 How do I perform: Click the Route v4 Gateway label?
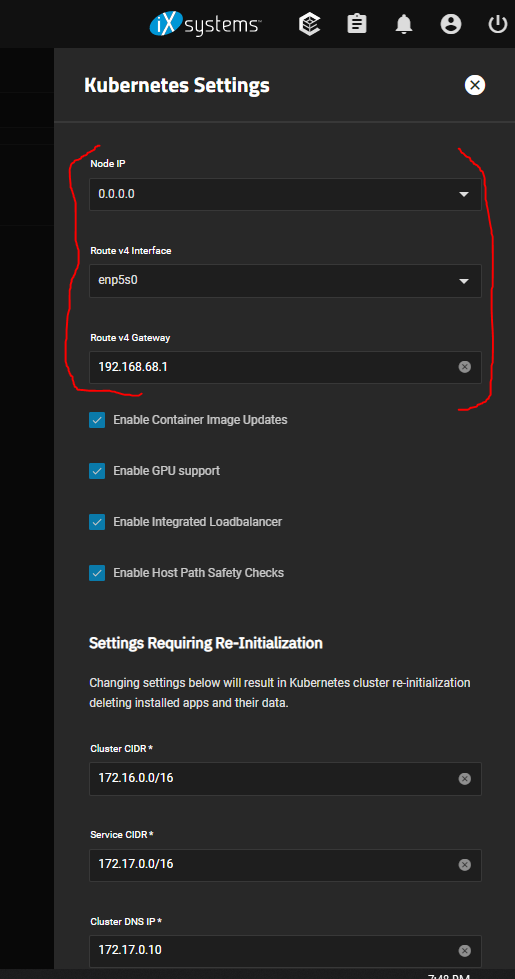pyautogui.click(x=130, y=337)
